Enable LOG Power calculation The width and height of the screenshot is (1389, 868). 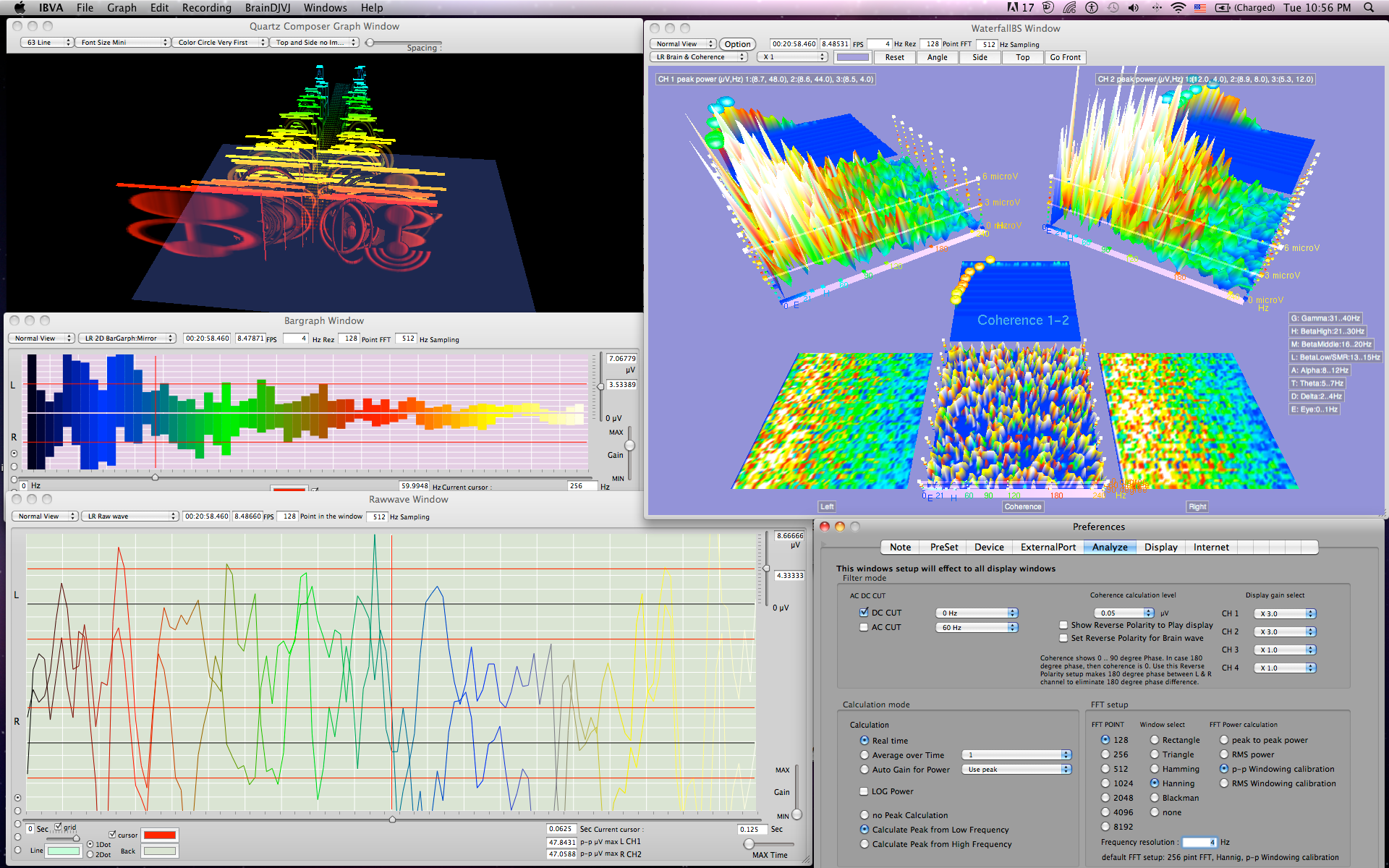864,791
